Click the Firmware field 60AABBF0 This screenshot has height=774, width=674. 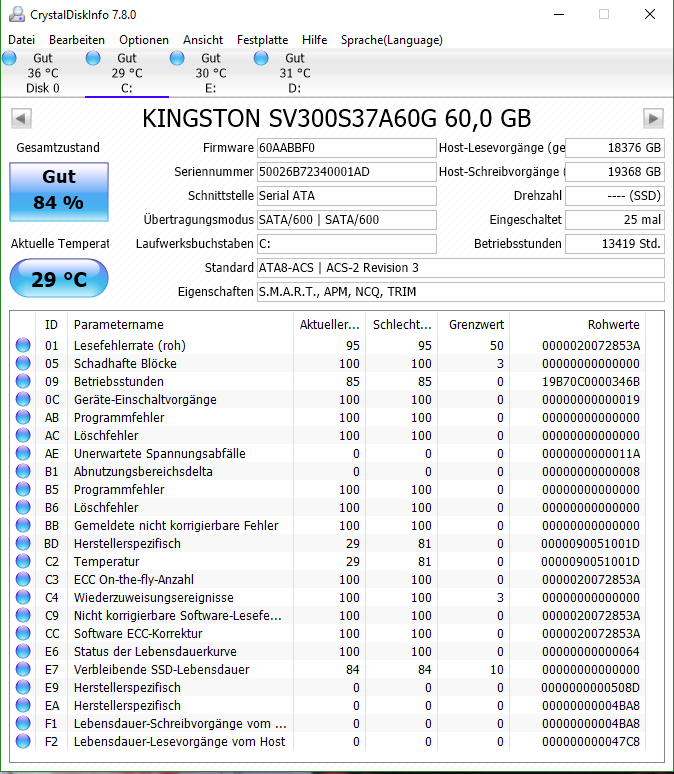point(347,148)
